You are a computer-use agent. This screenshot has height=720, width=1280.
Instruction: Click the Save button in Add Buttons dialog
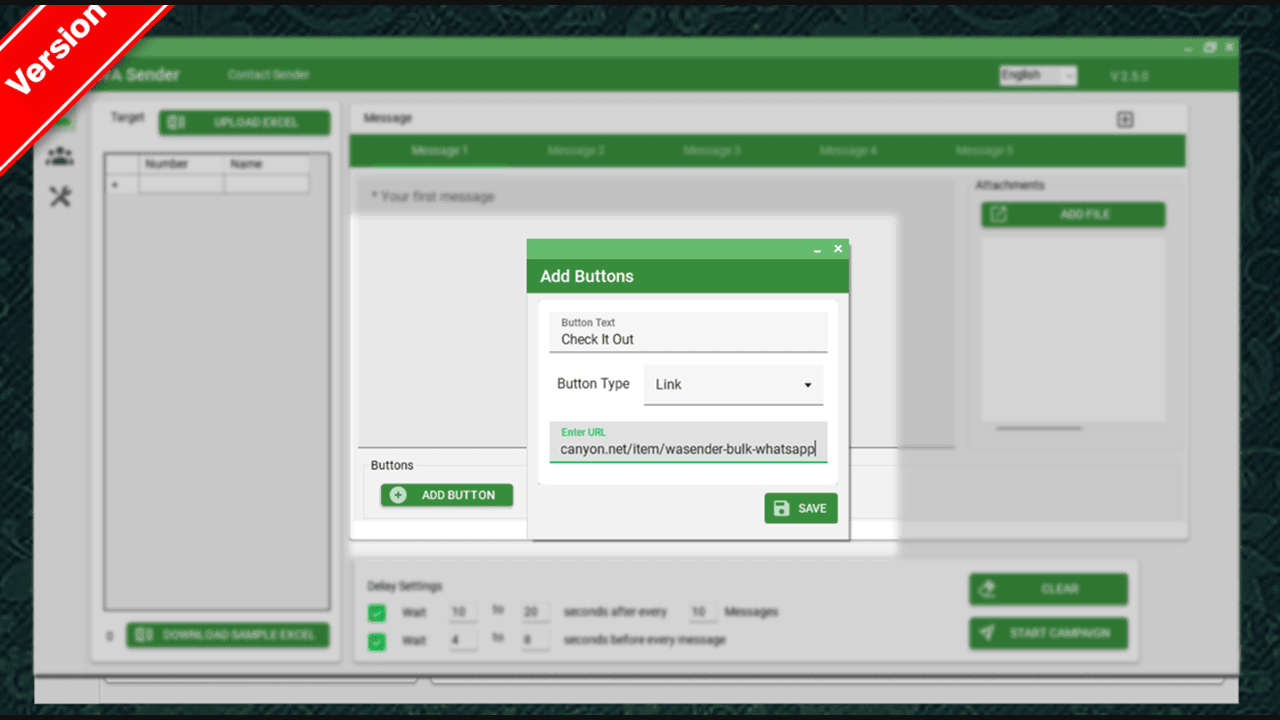point(800,508)
